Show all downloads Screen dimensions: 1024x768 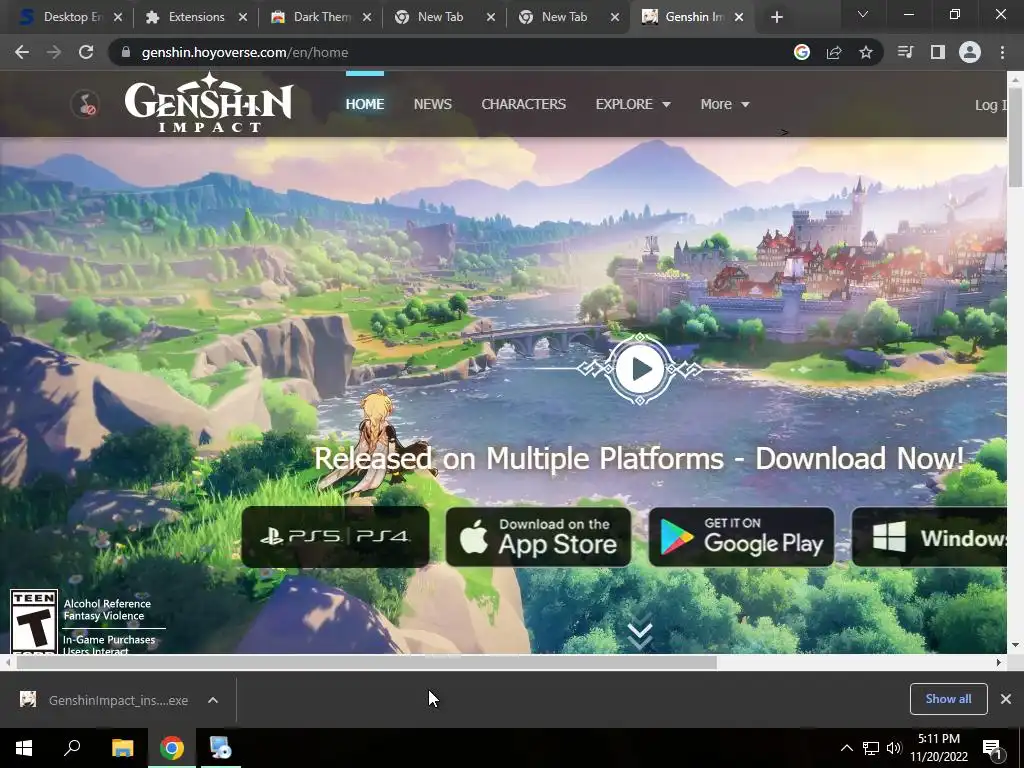[x=948, y=699]
